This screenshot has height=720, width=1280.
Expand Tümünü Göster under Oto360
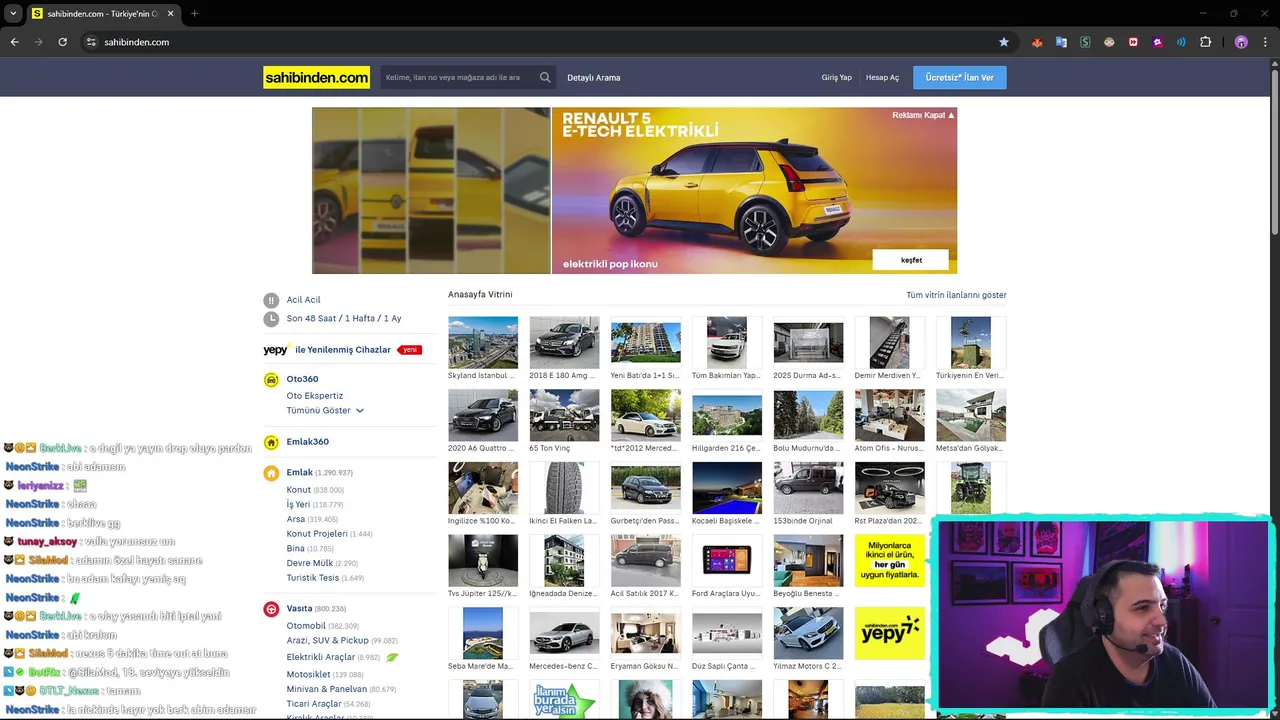click(x=325, y=410)
